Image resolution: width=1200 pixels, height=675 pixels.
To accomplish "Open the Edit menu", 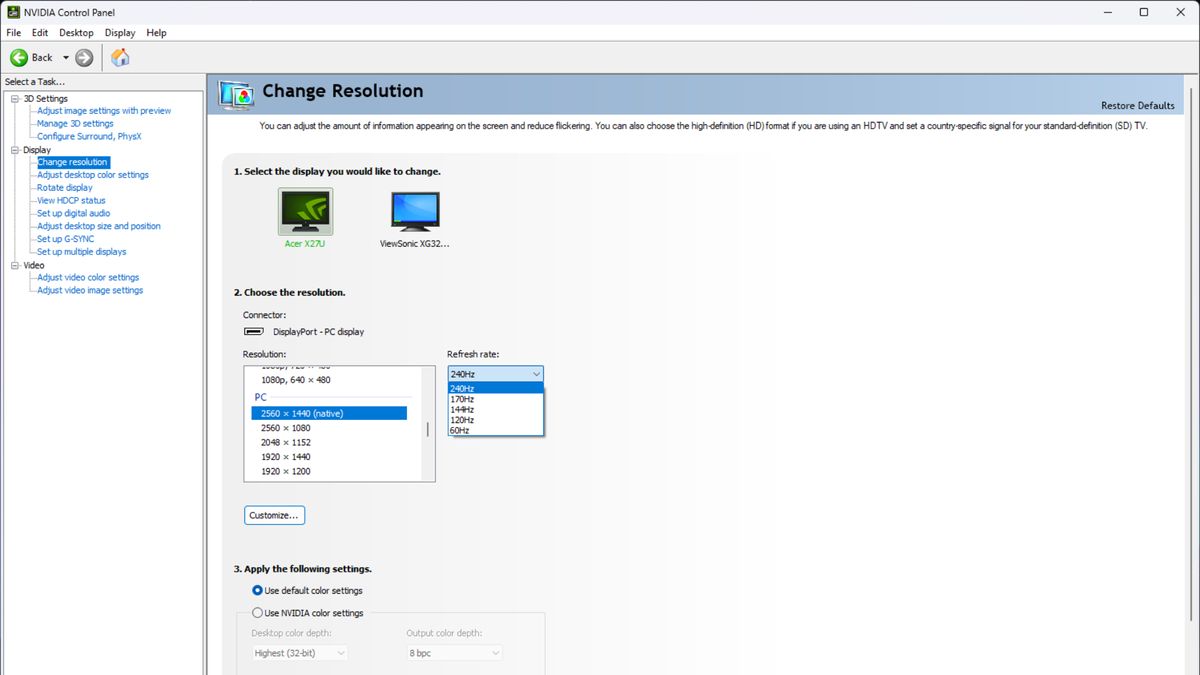I will tap(40, 33).
